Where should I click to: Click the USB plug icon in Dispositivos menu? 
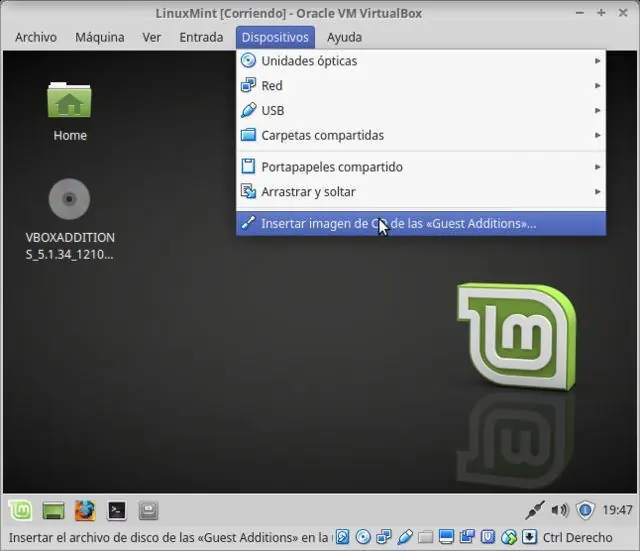click(x=248, y=110)
